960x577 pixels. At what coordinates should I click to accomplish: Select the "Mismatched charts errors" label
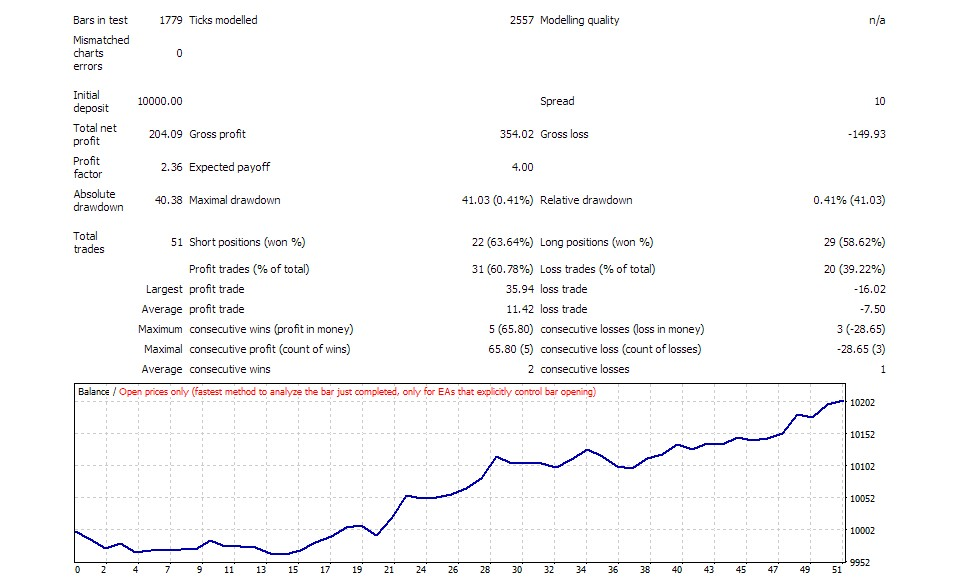[101, 53]
